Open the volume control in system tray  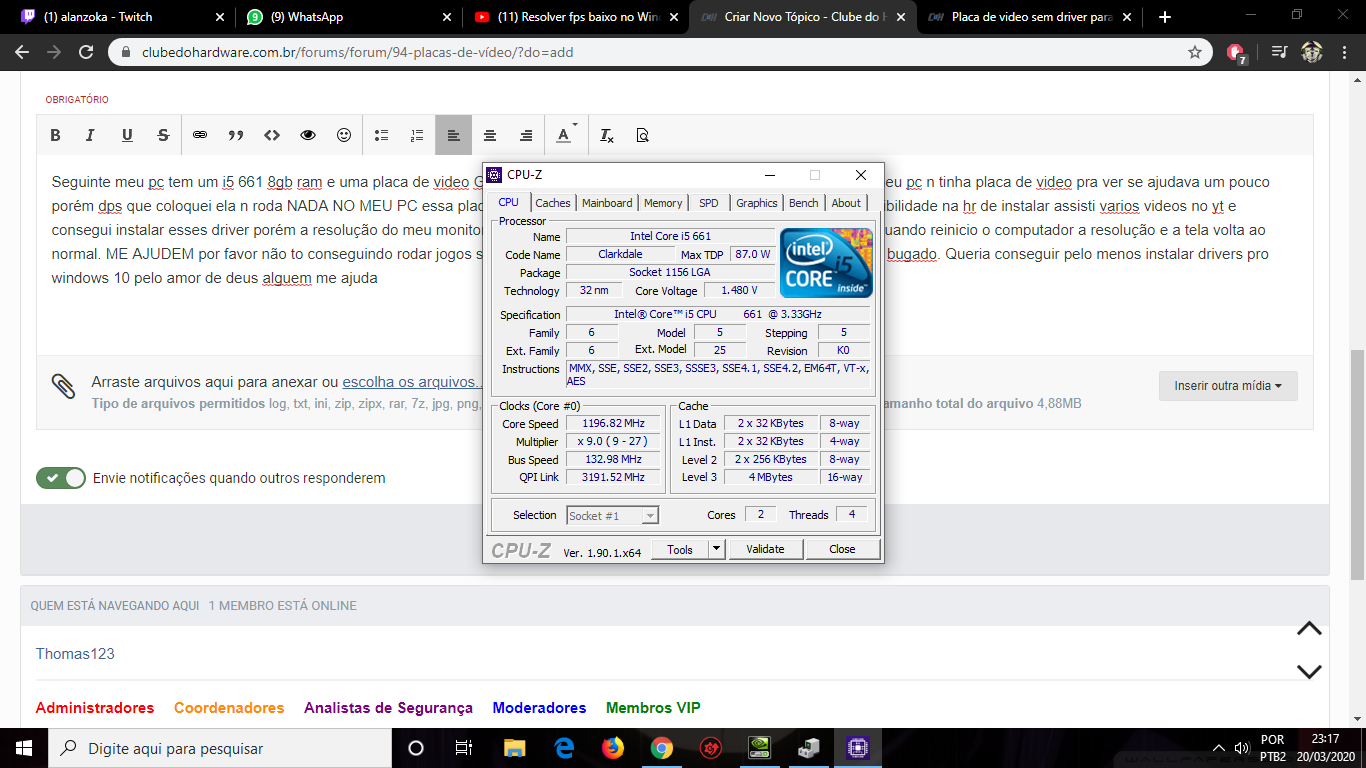click(x=1242, y=748)
